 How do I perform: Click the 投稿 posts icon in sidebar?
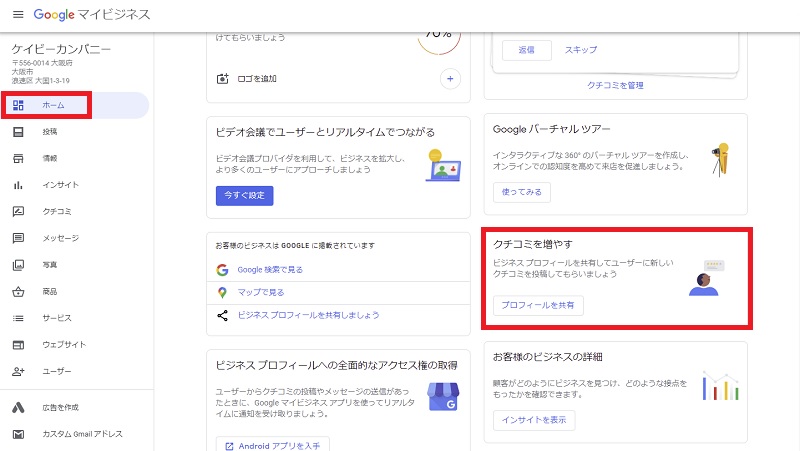click(18, 132)
